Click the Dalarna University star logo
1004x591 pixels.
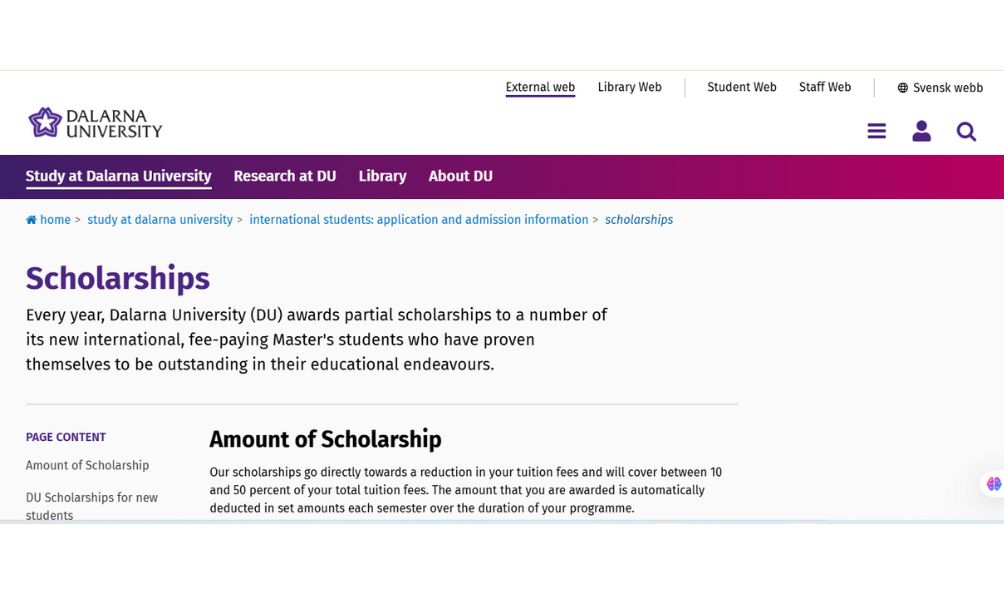(45, 122)
